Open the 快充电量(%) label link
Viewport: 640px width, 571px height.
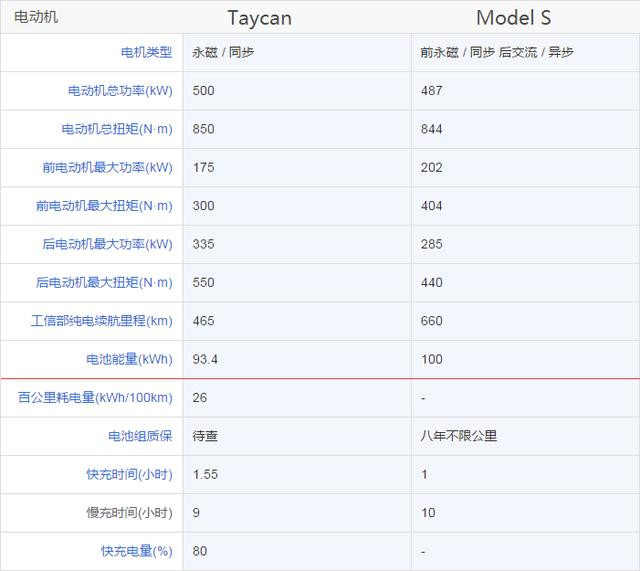click(x=137, y=551)
